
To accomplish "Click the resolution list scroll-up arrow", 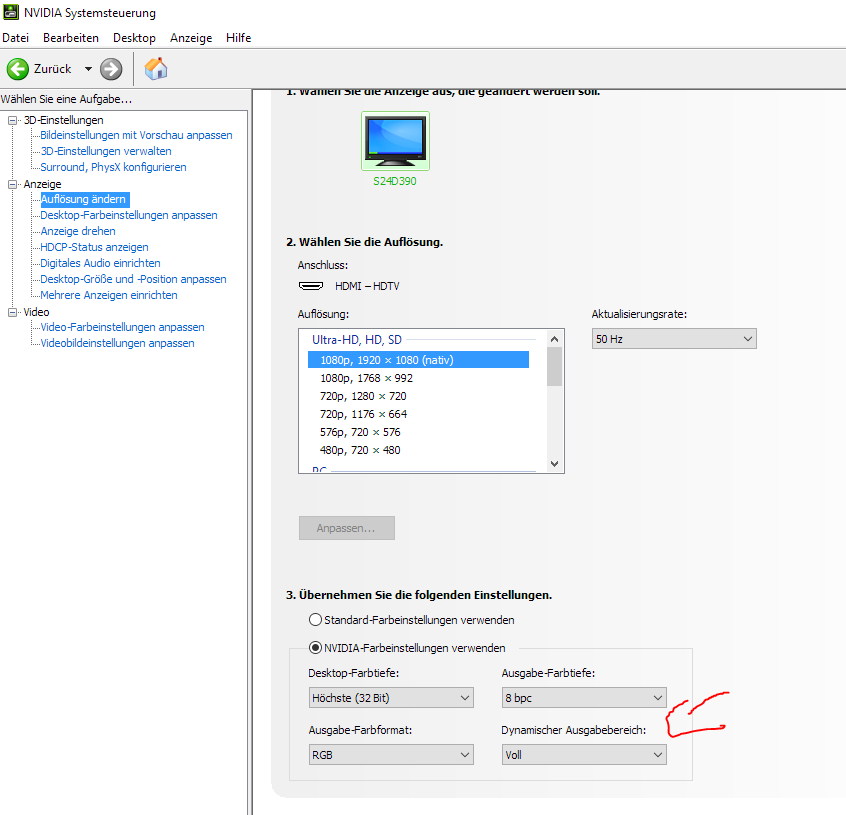I will point(554,339).
